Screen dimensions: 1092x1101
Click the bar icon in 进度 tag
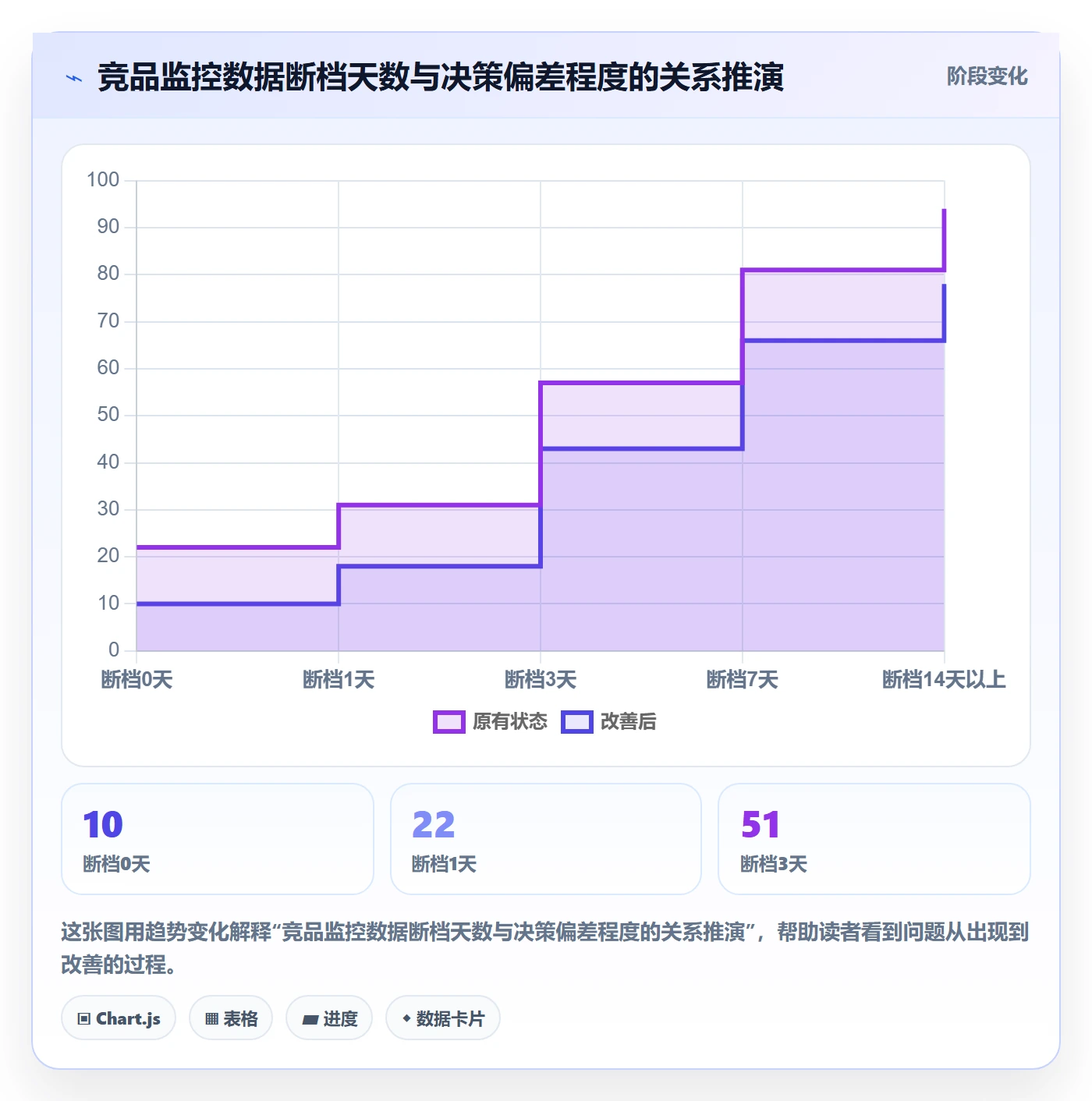pos(310,1019)
